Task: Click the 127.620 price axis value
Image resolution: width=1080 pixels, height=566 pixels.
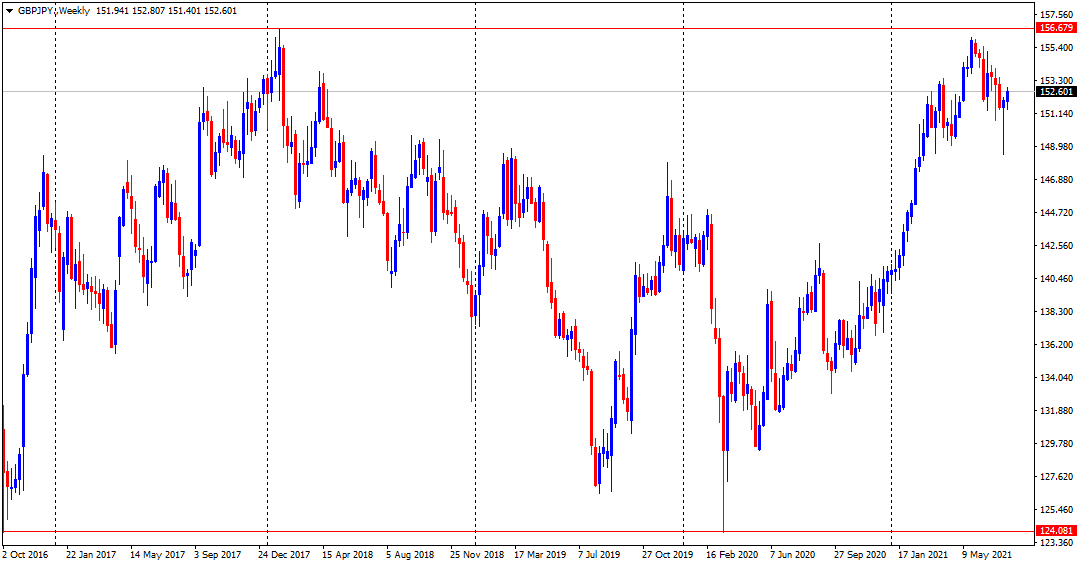Action: (1057, 477)
